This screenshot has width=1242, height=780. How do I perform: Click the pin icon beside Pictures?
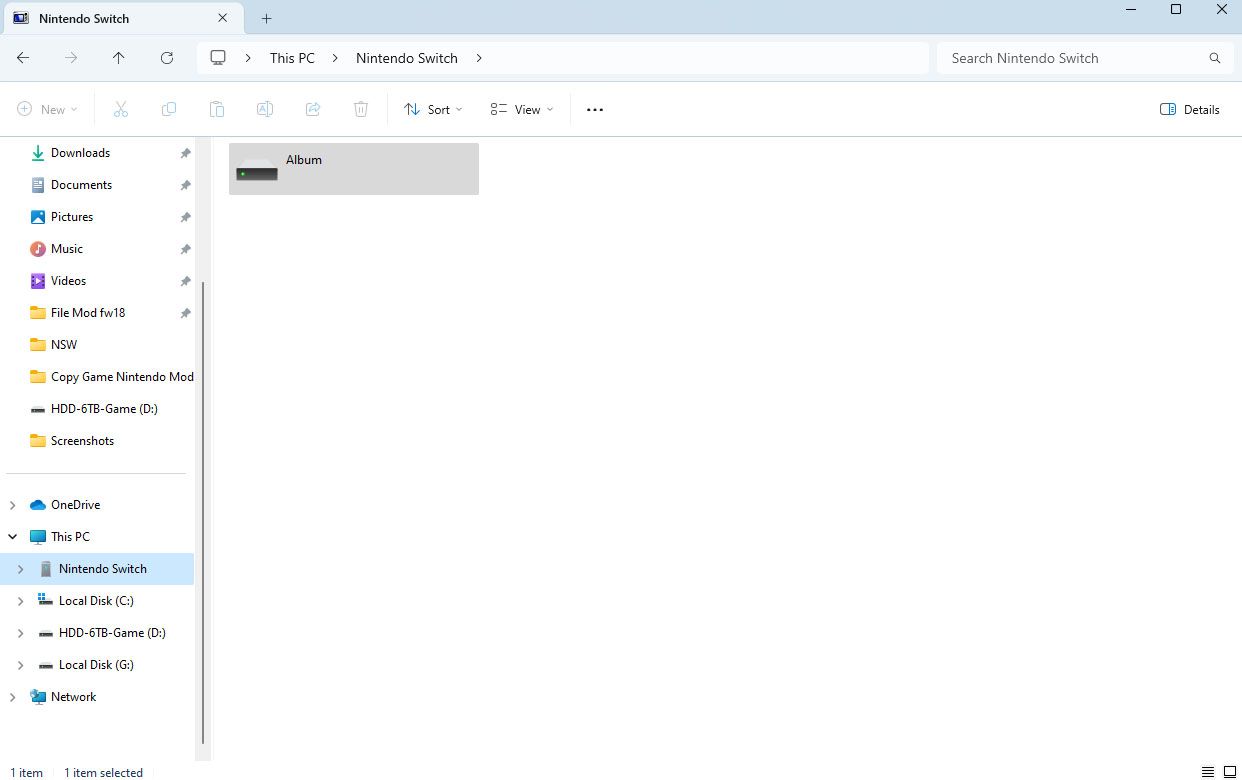coord(185,217)
